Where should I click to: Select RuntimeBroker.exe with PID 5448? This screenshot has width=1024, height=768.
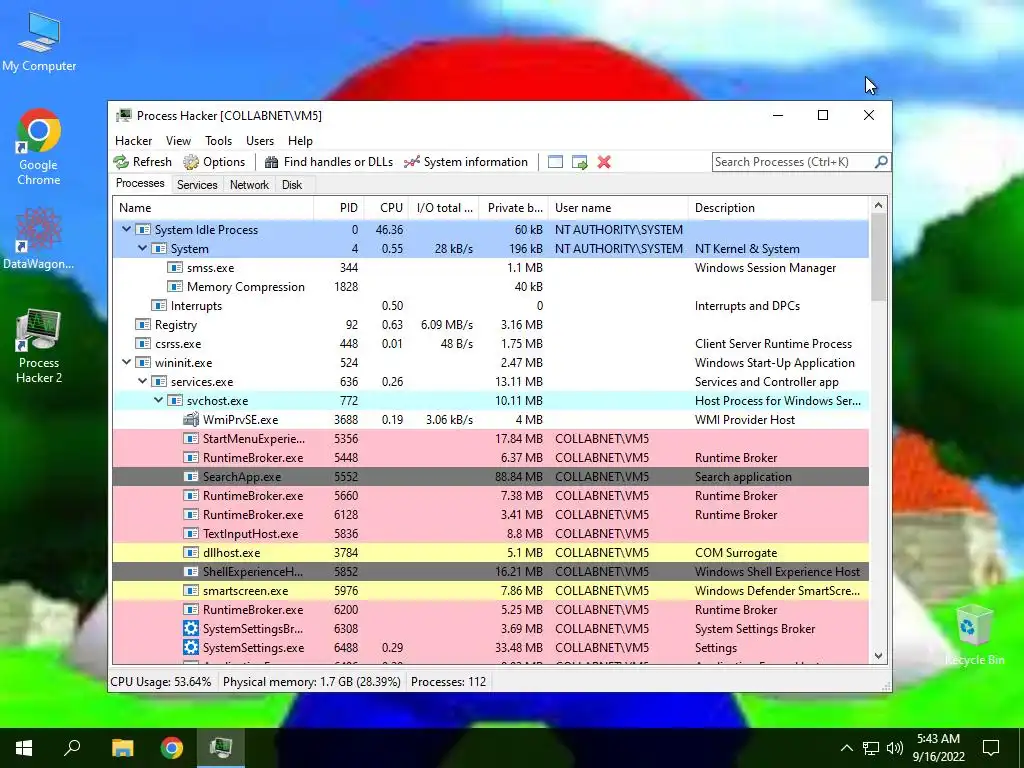[x=491, y=458]
